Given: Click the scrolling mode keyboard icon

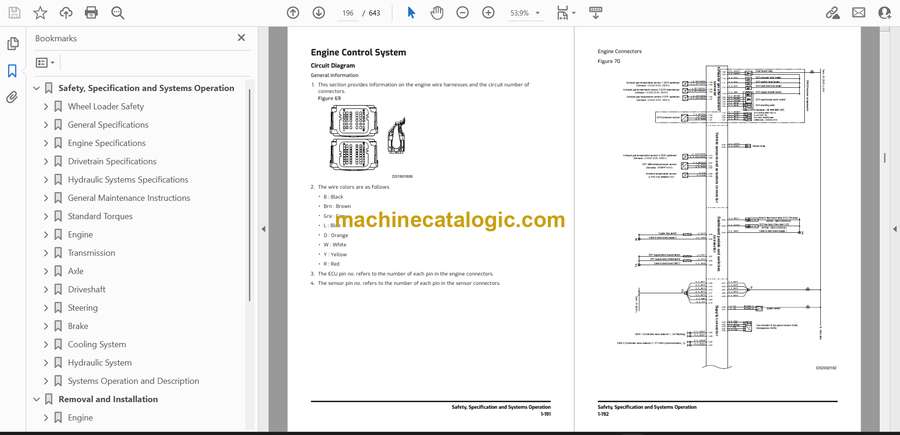Looking at the screenshot, I should [x=595, y=13].
